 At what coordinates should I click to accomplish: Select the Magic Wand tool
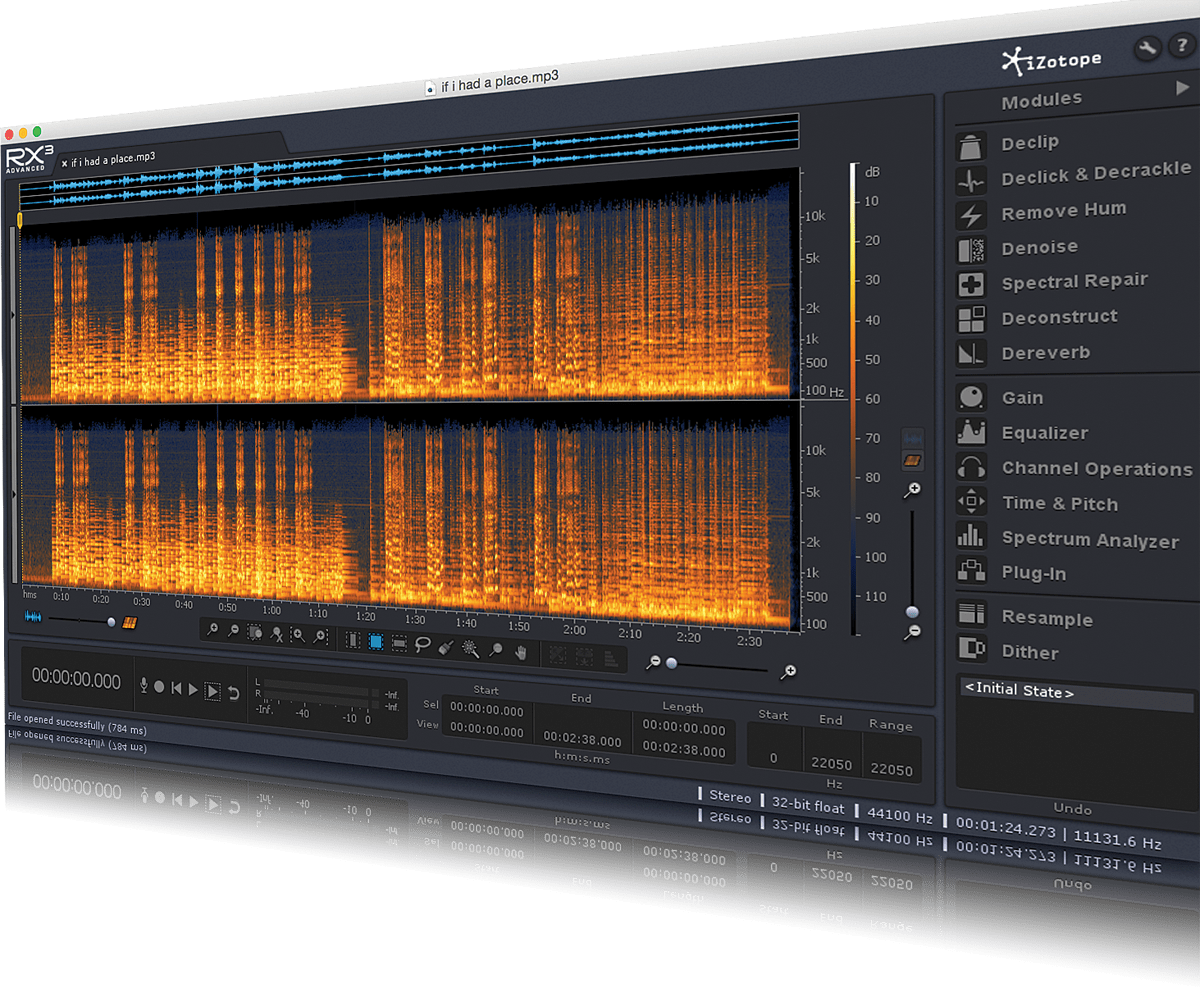click(x=468, y=648)
